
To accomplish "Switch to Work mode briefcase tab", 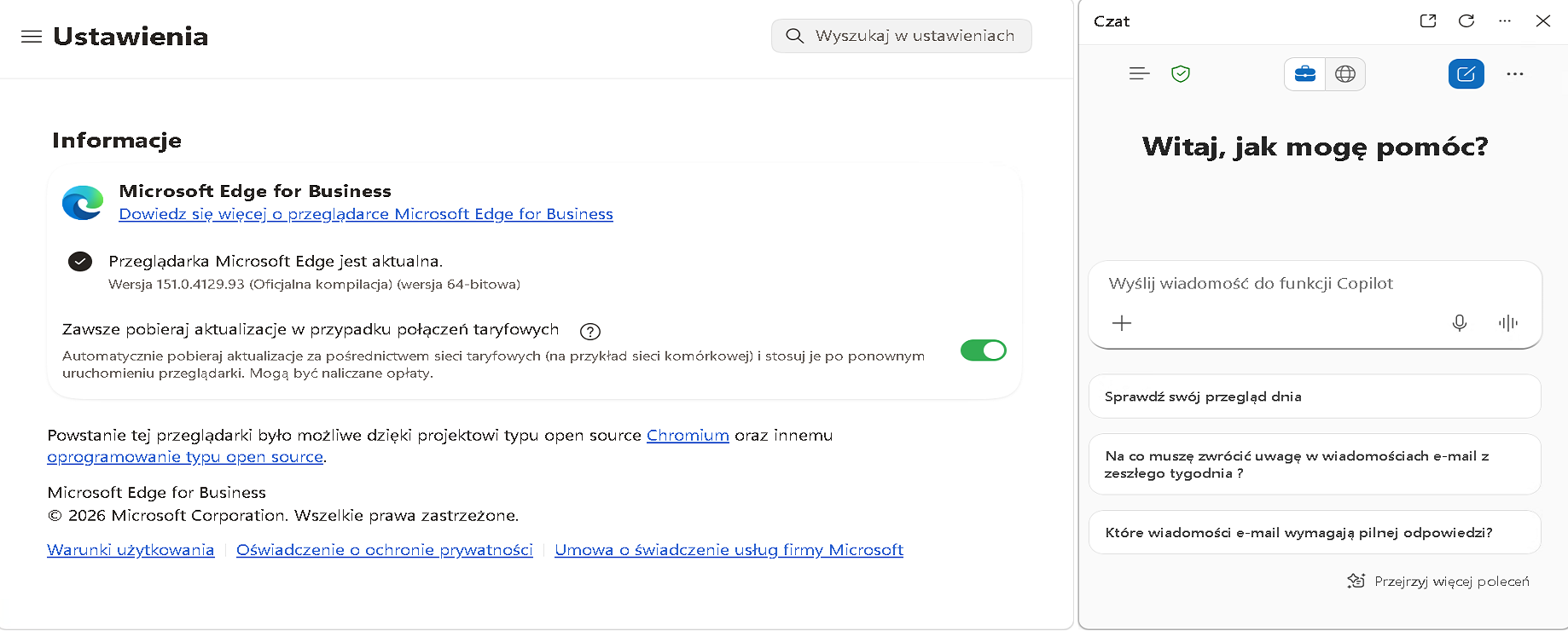I will tap(1305, 74).
